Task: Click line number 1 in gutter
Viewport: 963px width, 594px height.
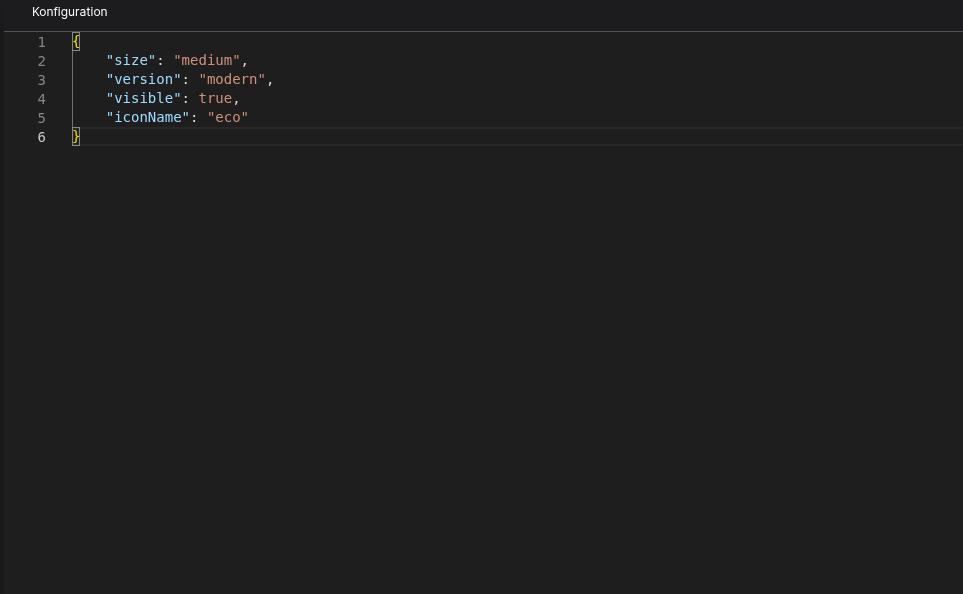Action: click(x=41, y=42)
